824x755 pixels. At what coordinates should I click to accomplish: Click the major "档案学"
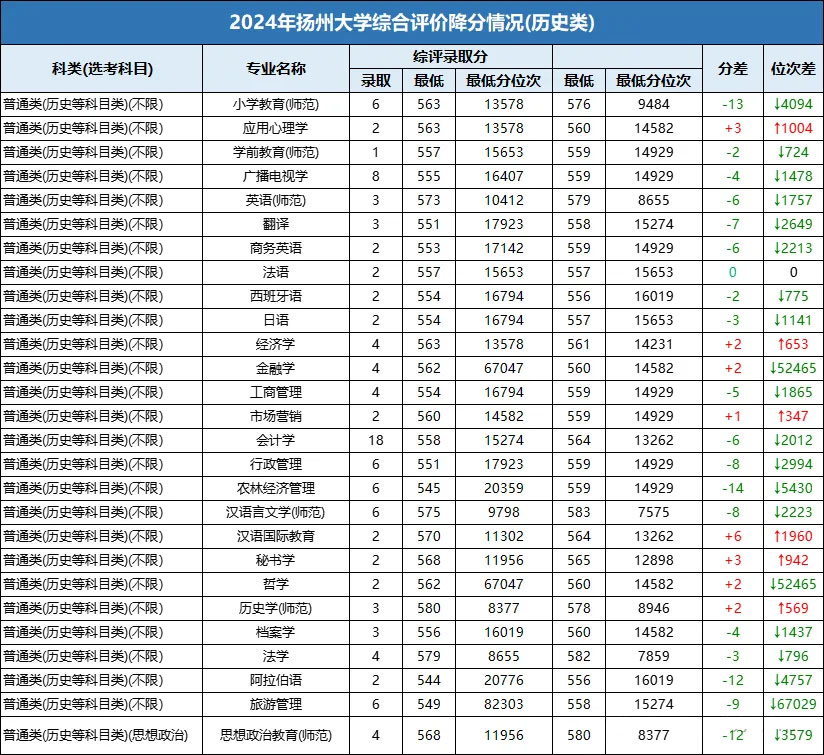(x=276, y=632)
